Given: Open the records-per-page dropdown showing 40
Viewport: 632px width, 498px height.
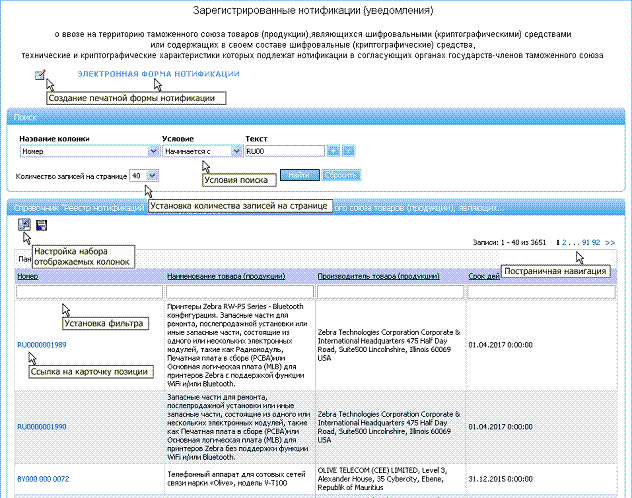Looking at the screenshot, I should click(x=144, y=176).
